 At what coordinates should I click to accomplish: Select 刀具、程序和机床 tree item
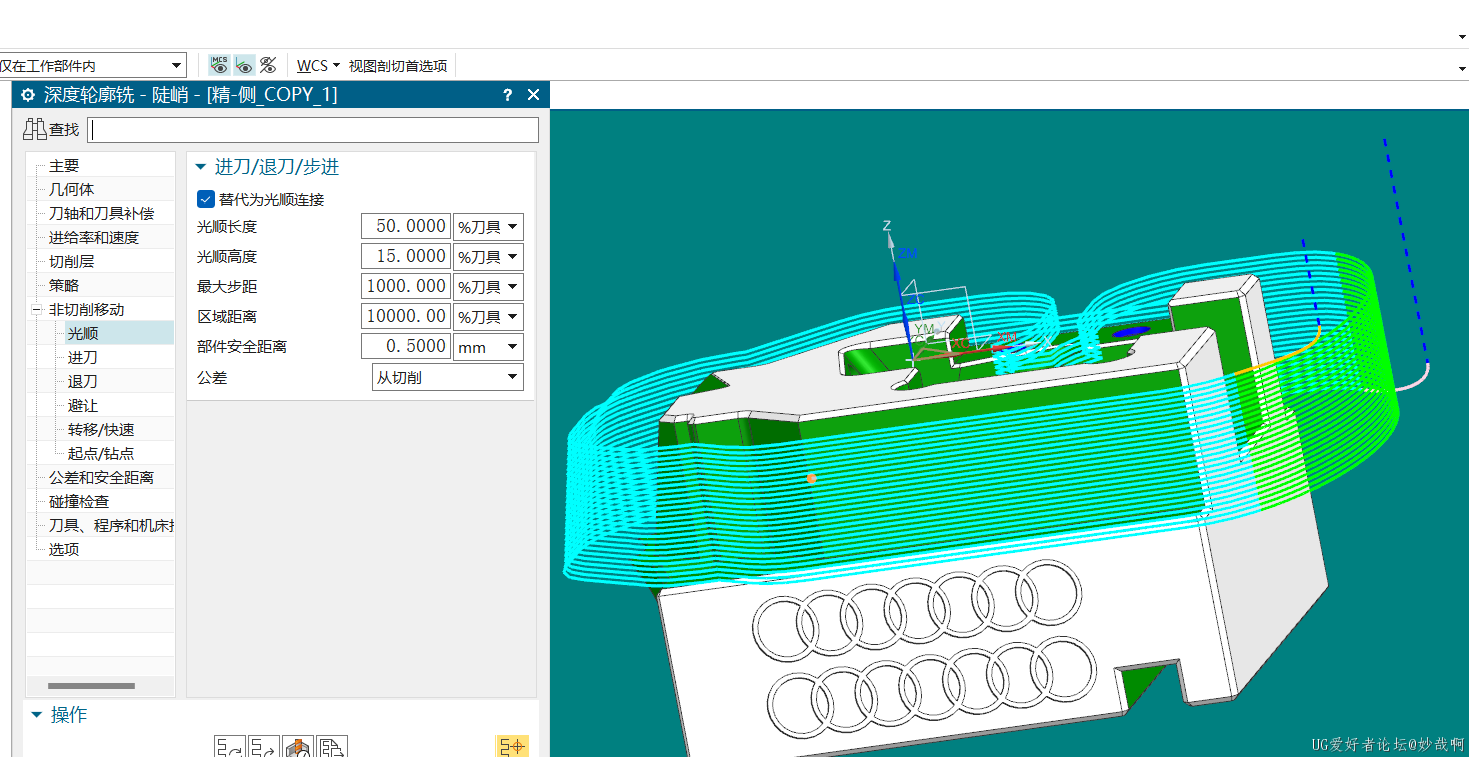coord(111,526)
